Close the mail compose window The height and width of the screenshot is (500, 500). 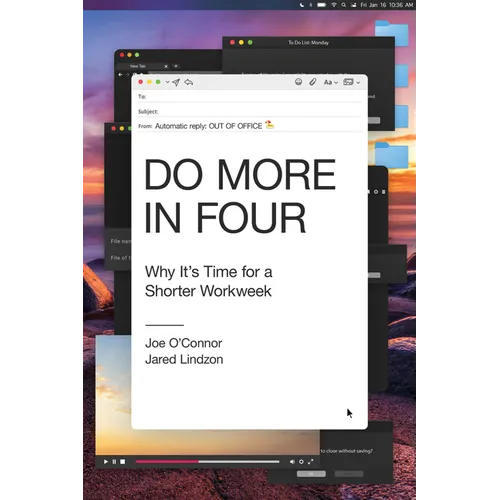tap(141, 82)
